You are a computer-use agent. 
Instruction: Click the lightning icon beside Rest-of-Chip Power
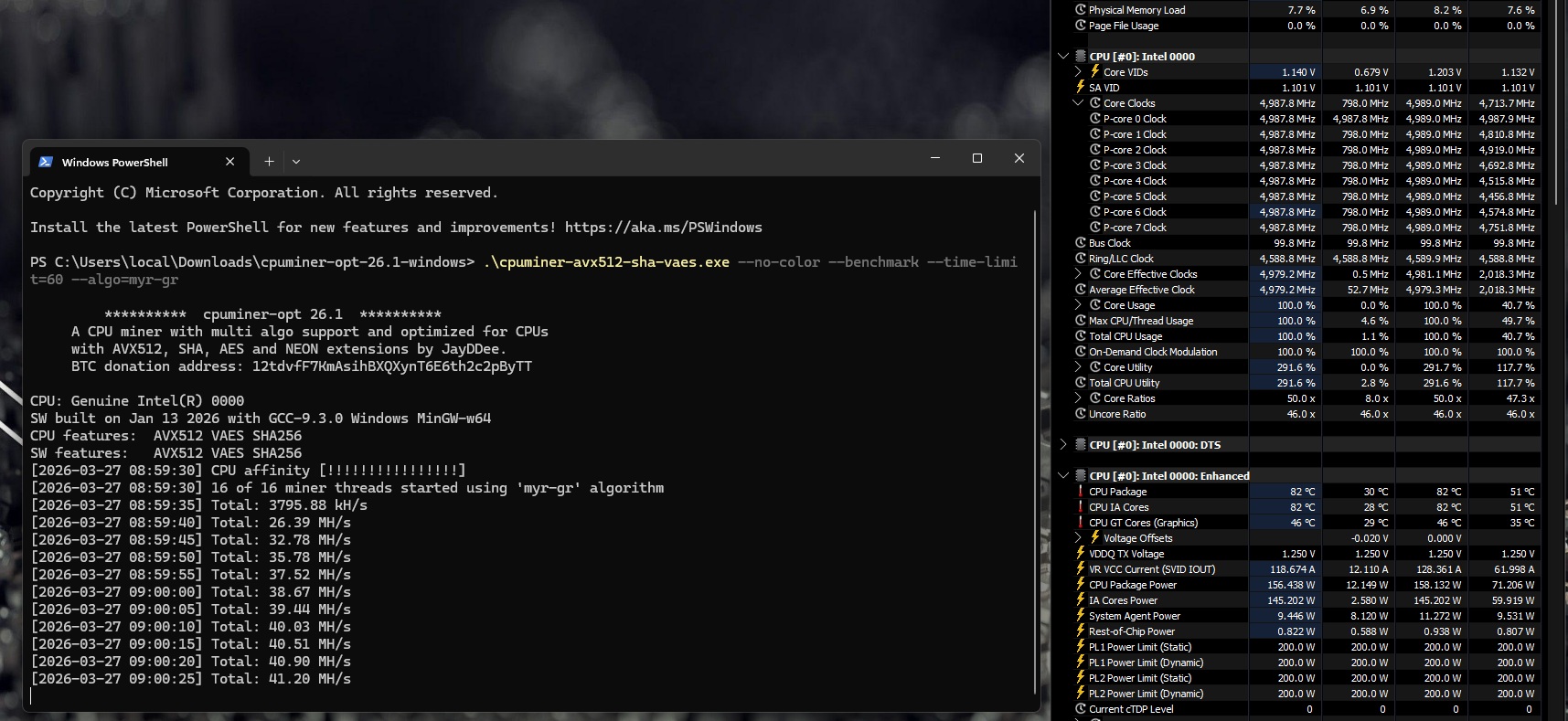[1081, 631]
